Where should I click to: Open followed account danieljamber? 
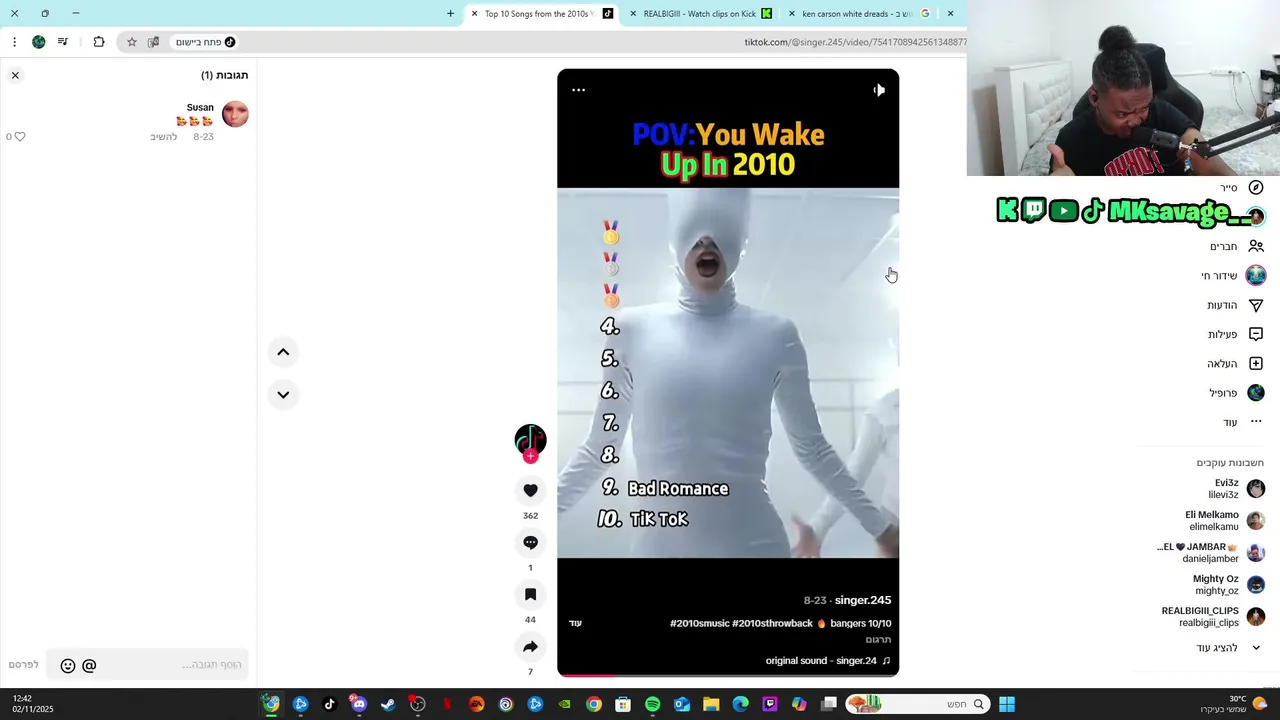(x=1211, y=553)
